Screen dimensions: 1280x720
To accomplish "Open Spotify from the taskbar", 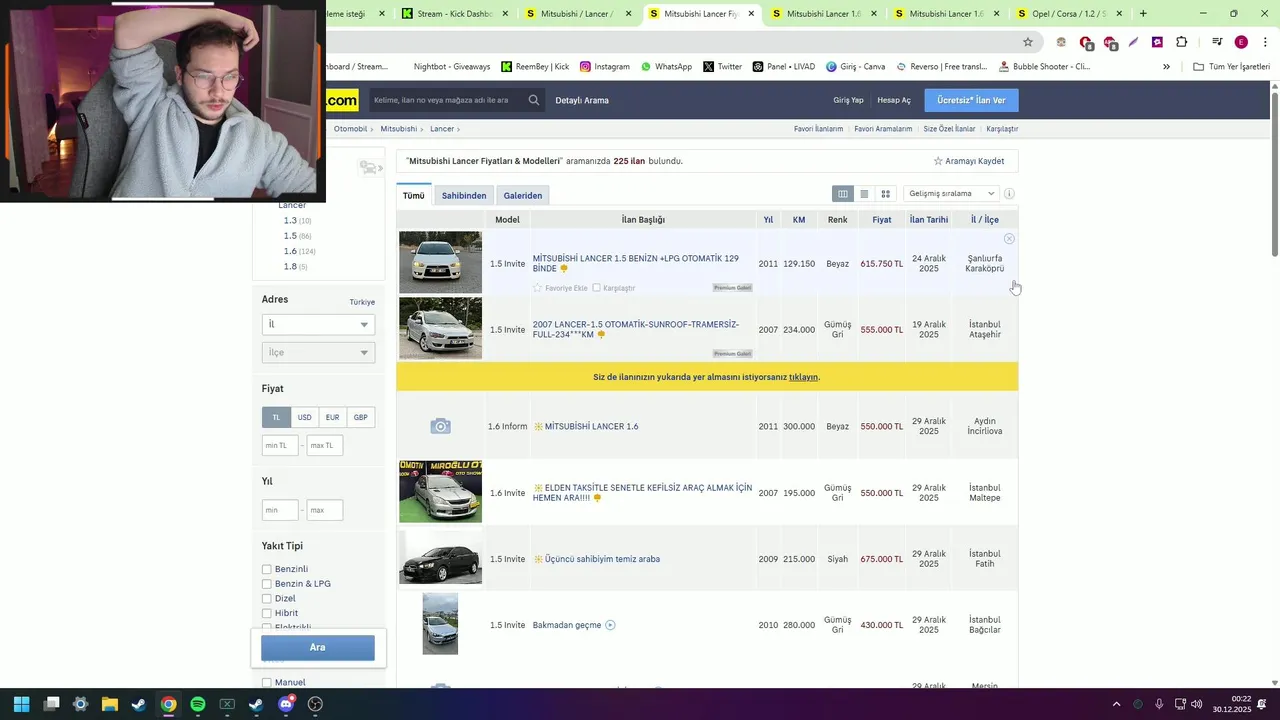I will pyautogui.click(x=198, y=704).
